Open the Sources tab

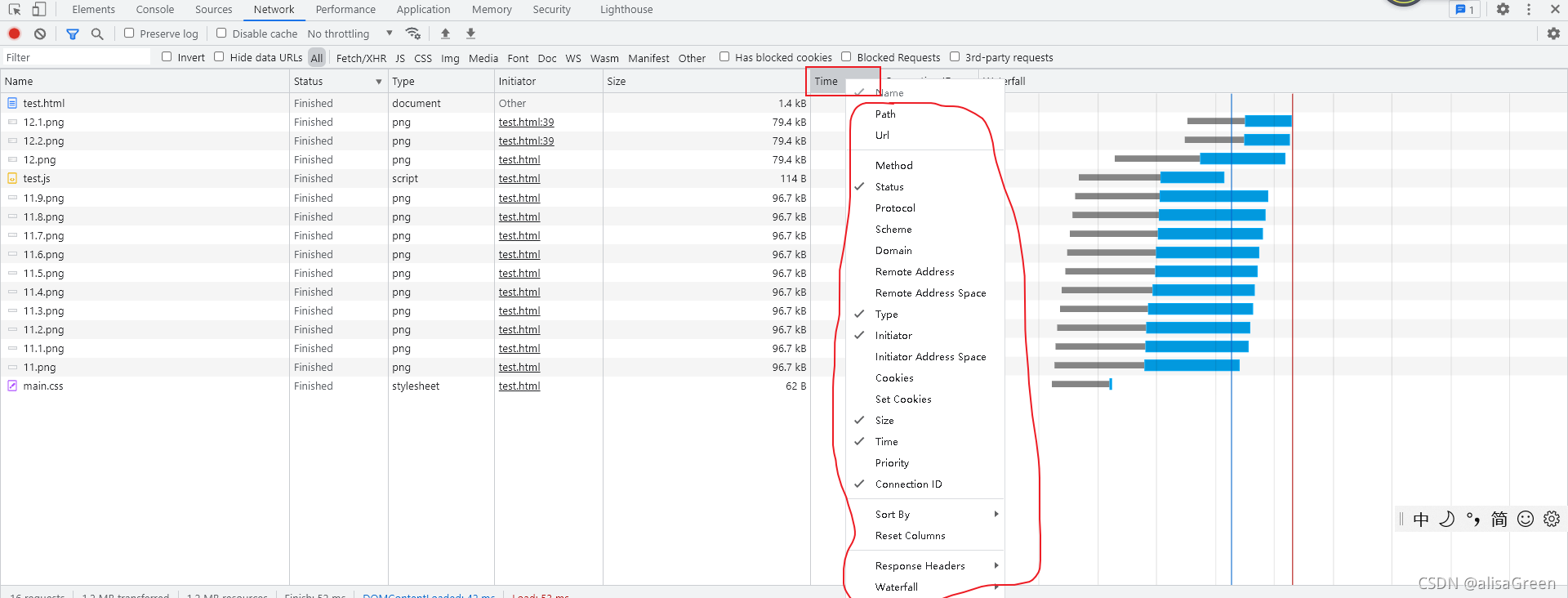214,10
